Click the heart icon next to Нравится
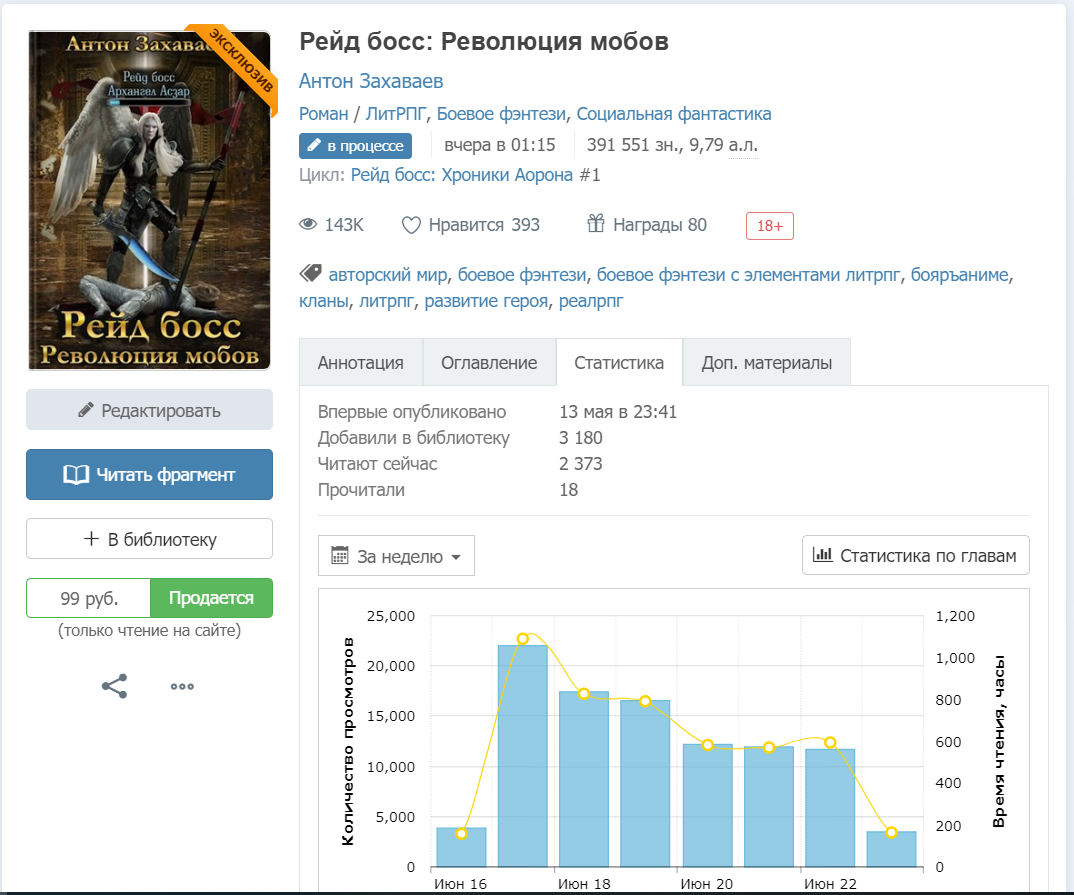Viewport: 1074px width, 895px height. [411, 225]
